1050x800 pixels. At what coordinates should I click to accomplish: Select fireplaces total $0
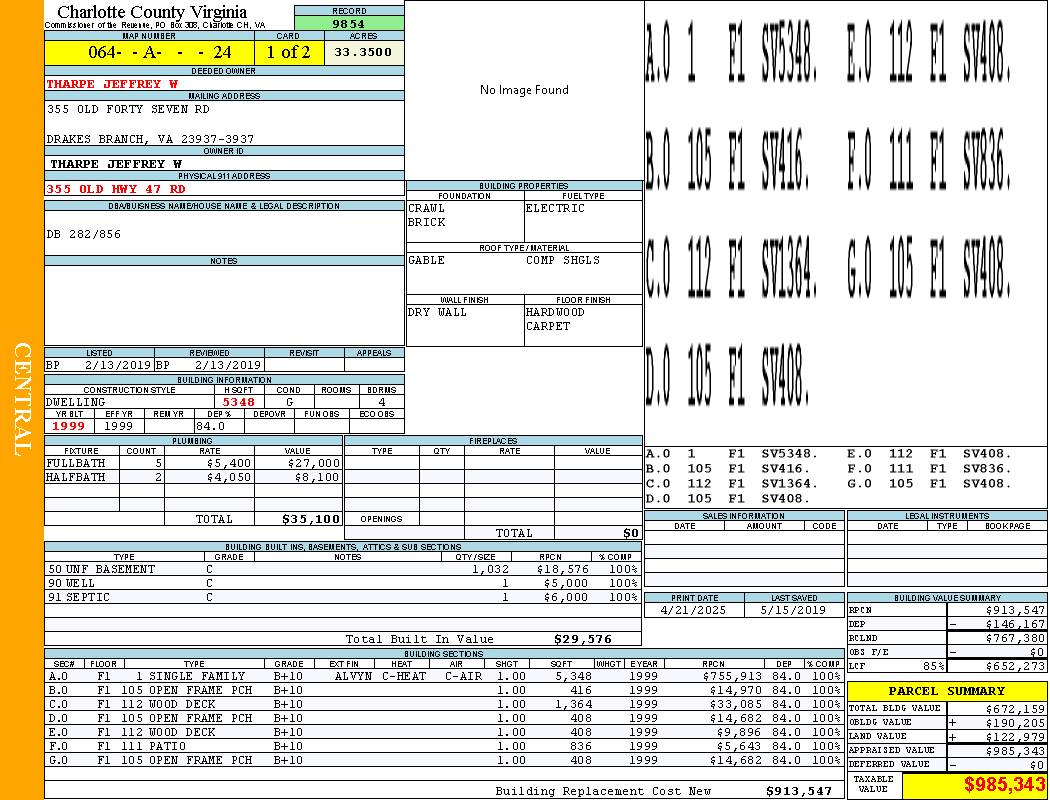[631, 533]
